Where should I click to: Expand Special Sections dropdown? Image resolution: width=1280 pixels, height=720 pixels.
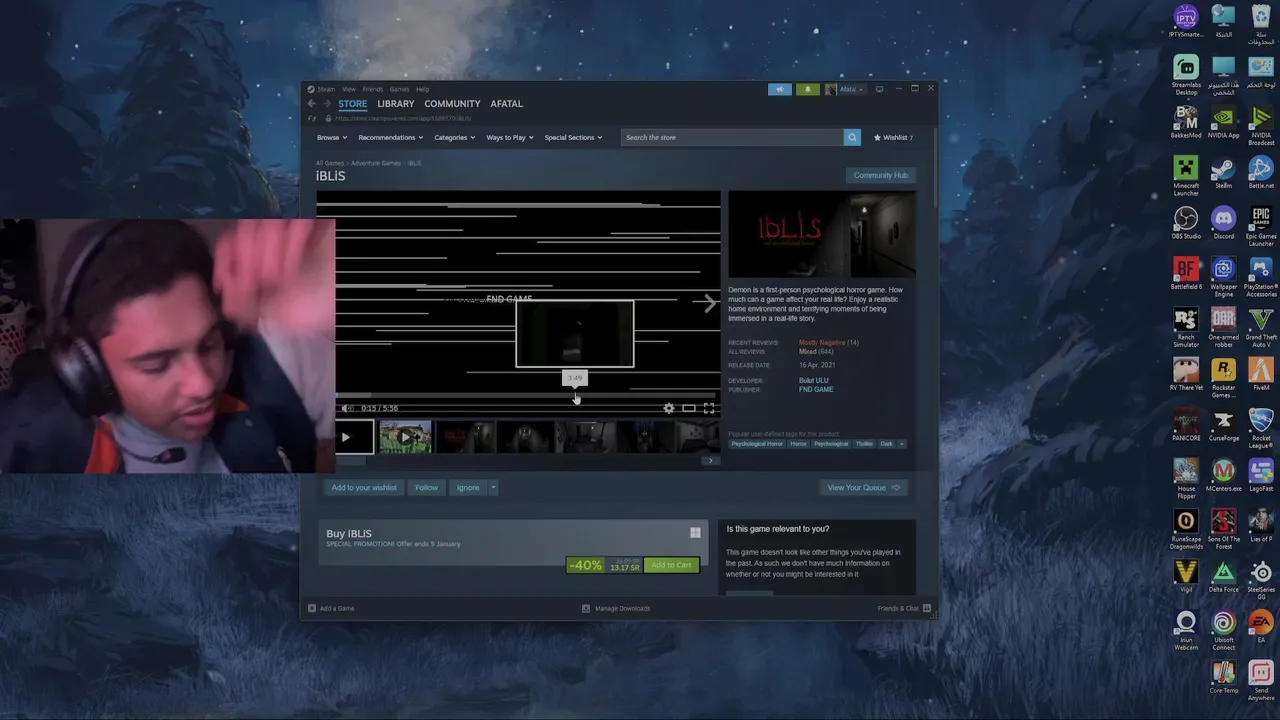(x=573, y=137)
